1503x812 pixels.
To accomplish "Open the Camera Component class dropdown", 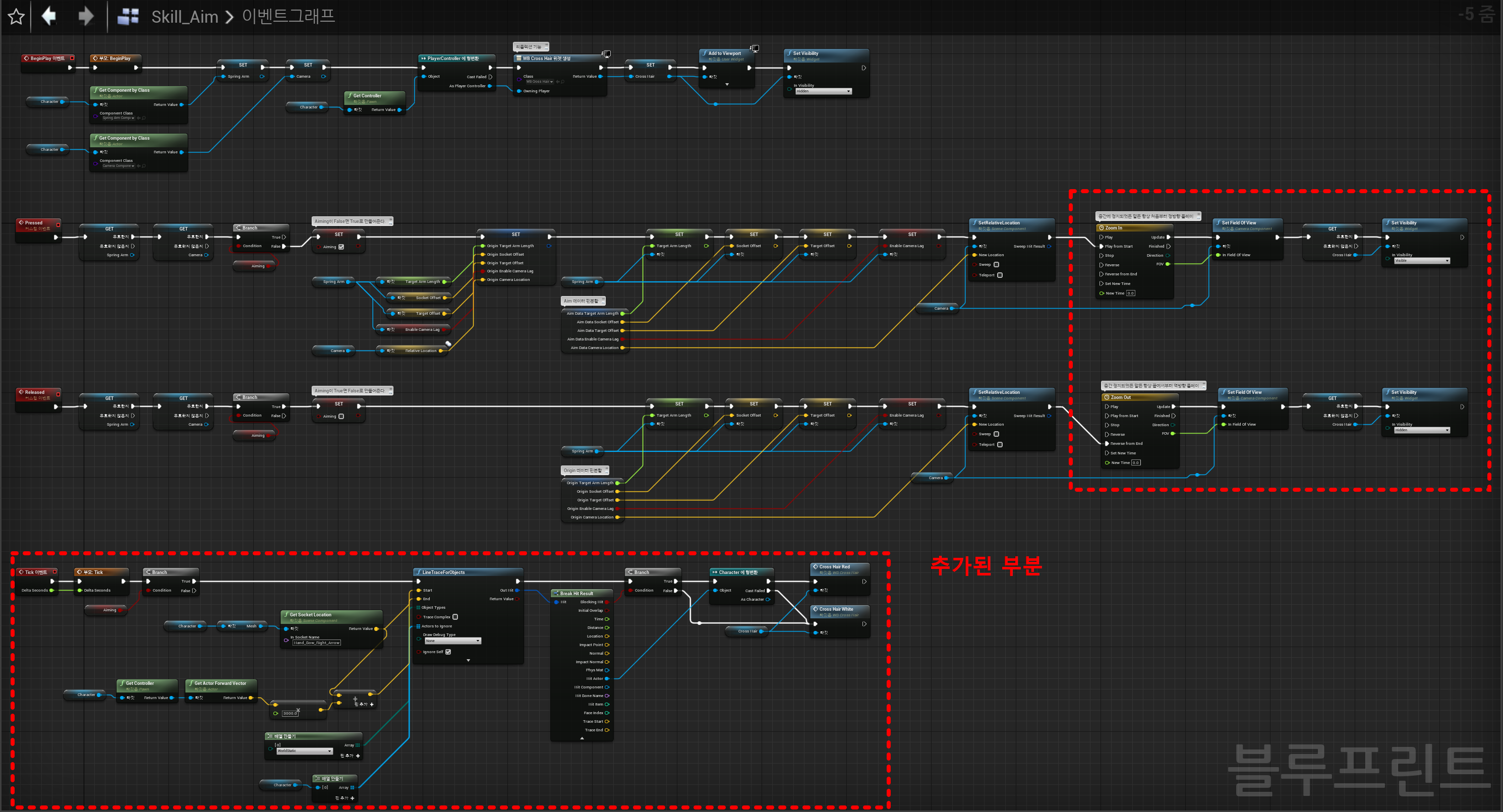I will 119,165.
